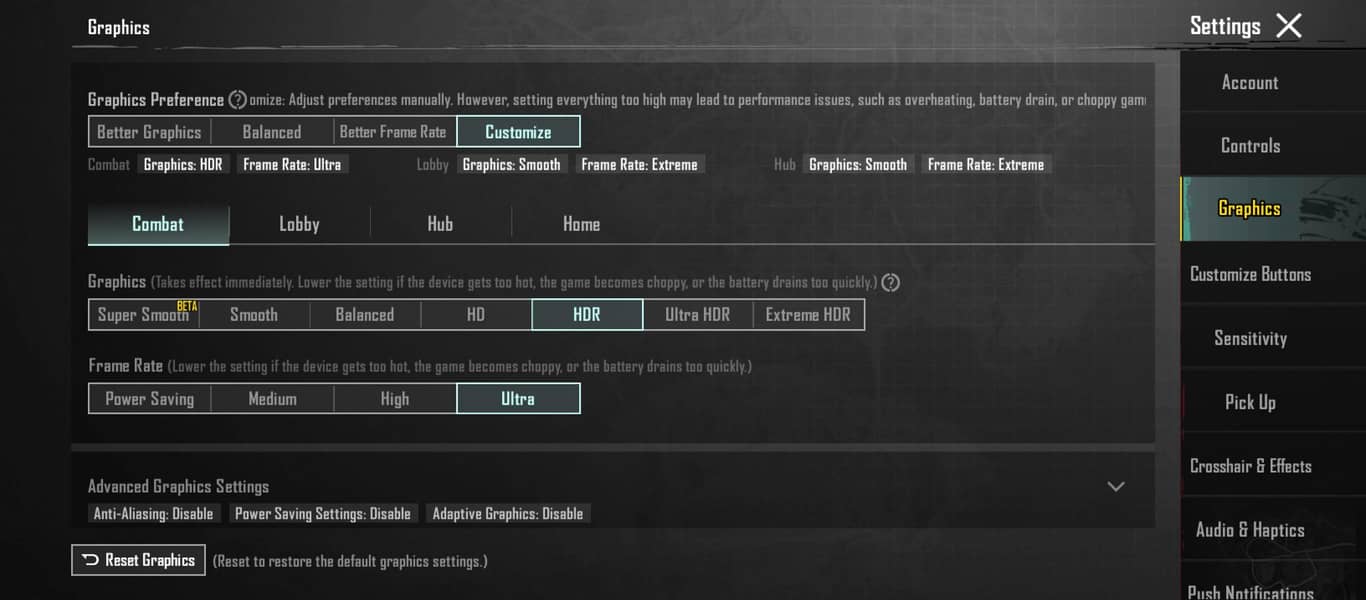Screen dimensions: 1366x600
Task: Switch to the Lobby tab
Action: (x=299, y=225)
